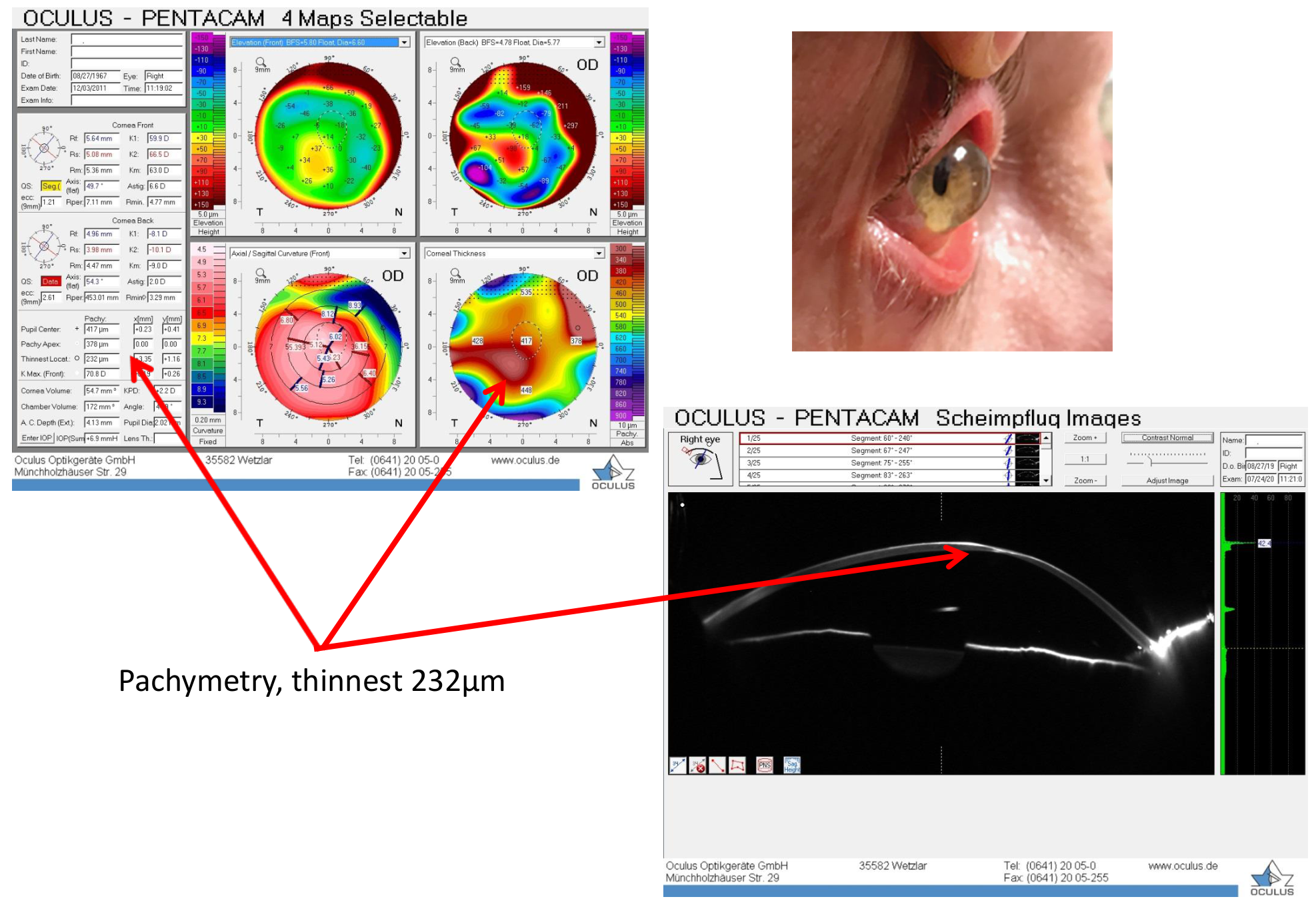1316x905 pixels.
Task: Open the Axial / Sagittal Curvature map dropdown
Action: coord(404,253)
